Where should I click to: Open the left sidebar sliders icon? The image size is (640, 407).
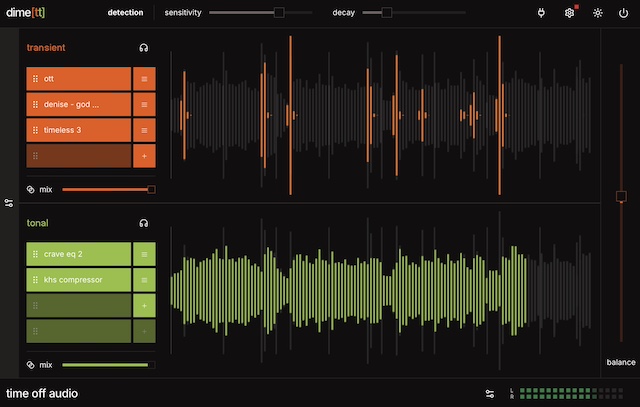pos(9,203)
